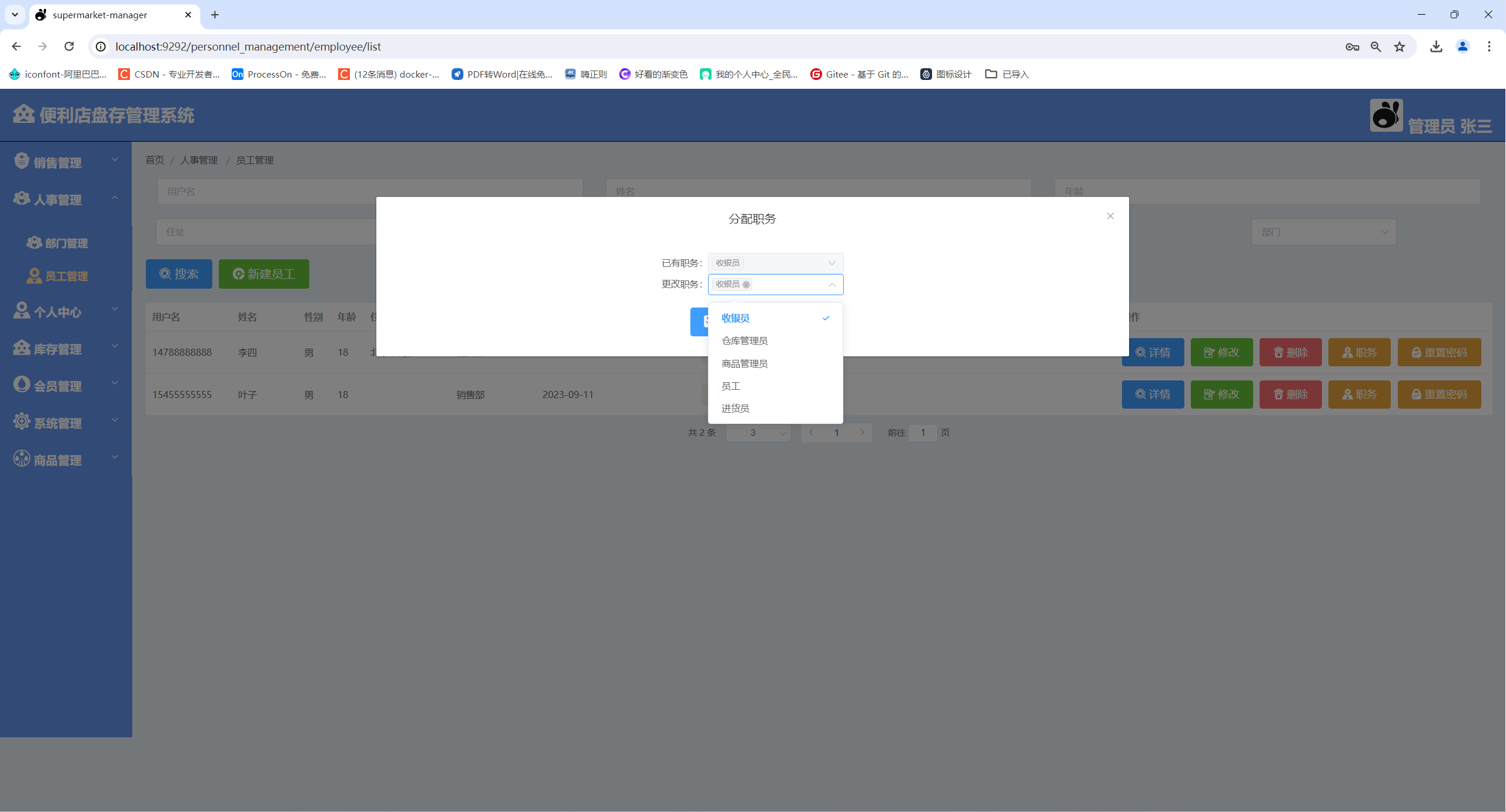View 详情 for 李四
This screenshot has width=1506, height=812.
[1153, 352]
